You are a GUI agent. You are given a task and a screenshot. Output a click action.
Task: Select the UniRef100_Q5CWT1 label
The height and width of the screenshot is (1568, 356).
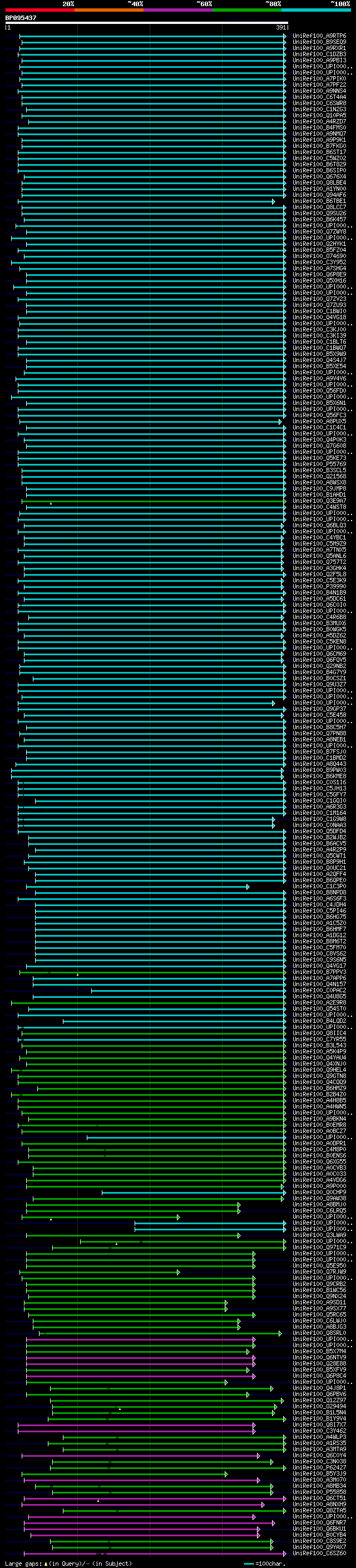tap(319, 856)
